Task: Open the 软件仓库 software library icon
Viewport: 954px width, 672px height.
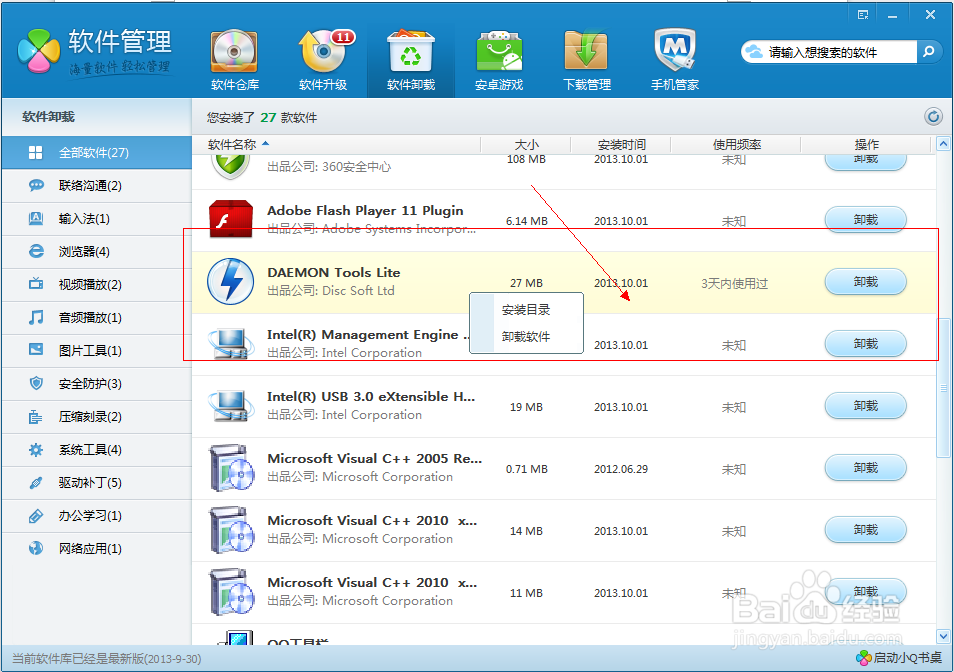Action: click(235, 51)
